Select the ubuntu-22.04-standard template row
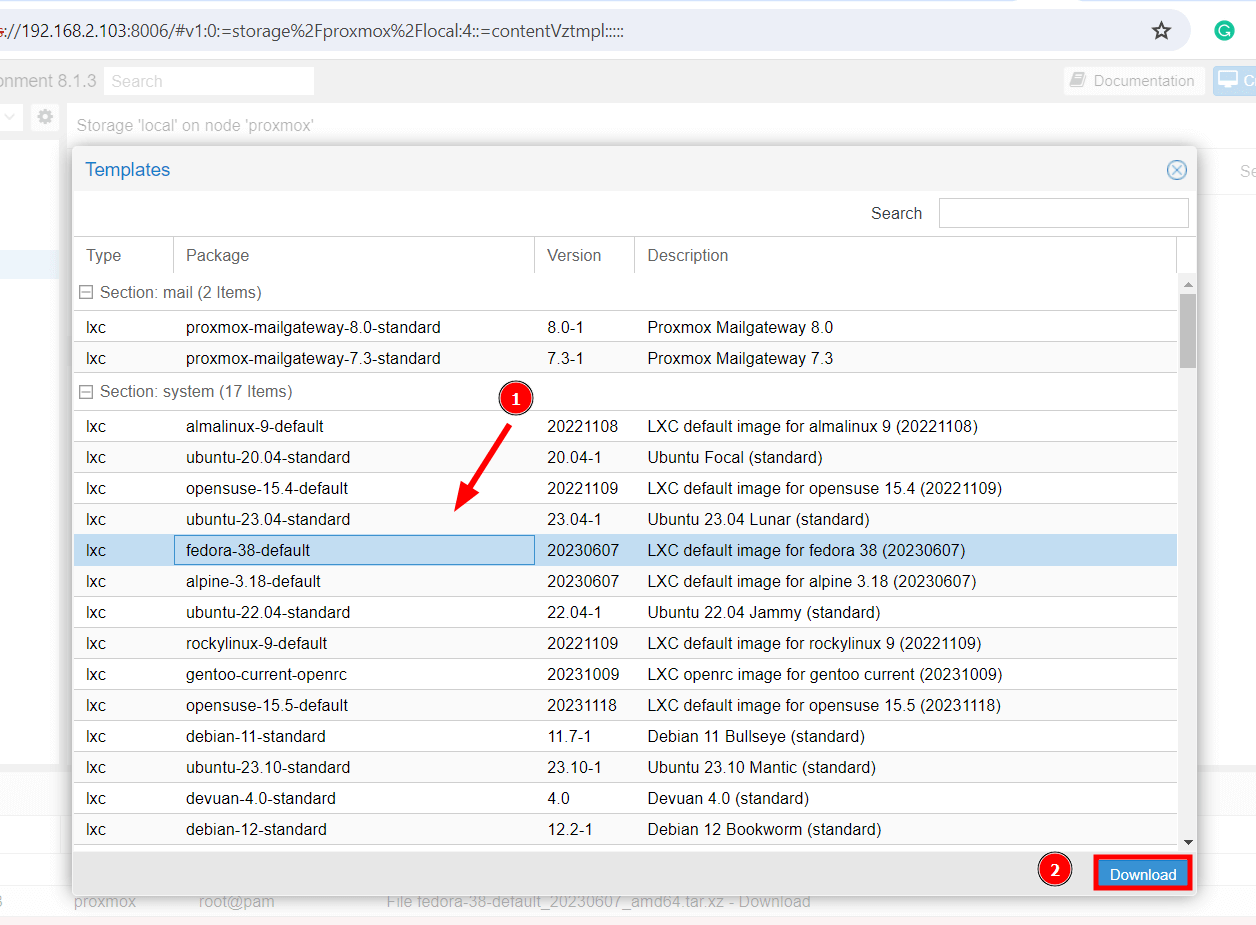The image size is (1256, 925). click(x=267, y=612)
